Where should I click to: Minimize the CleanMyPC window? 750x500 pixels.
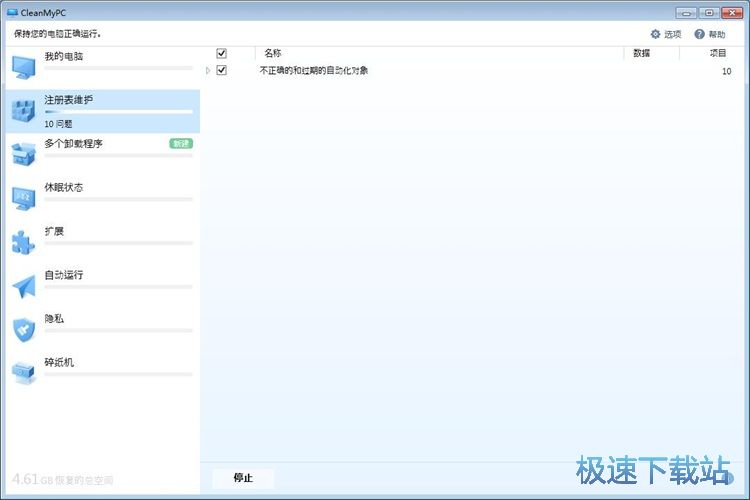[x=686, y=13]
